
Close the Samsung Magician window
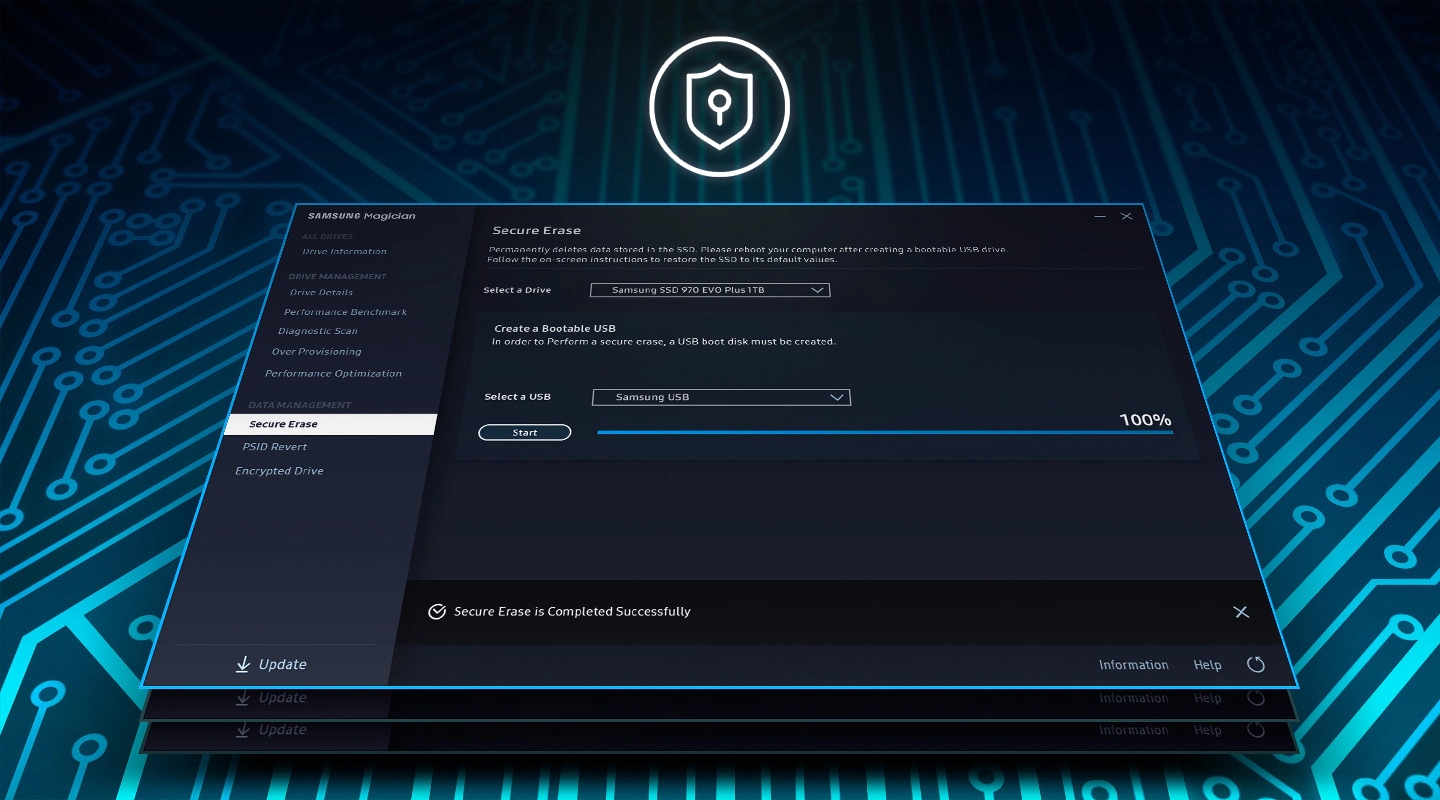click(x=1126, y=216)
